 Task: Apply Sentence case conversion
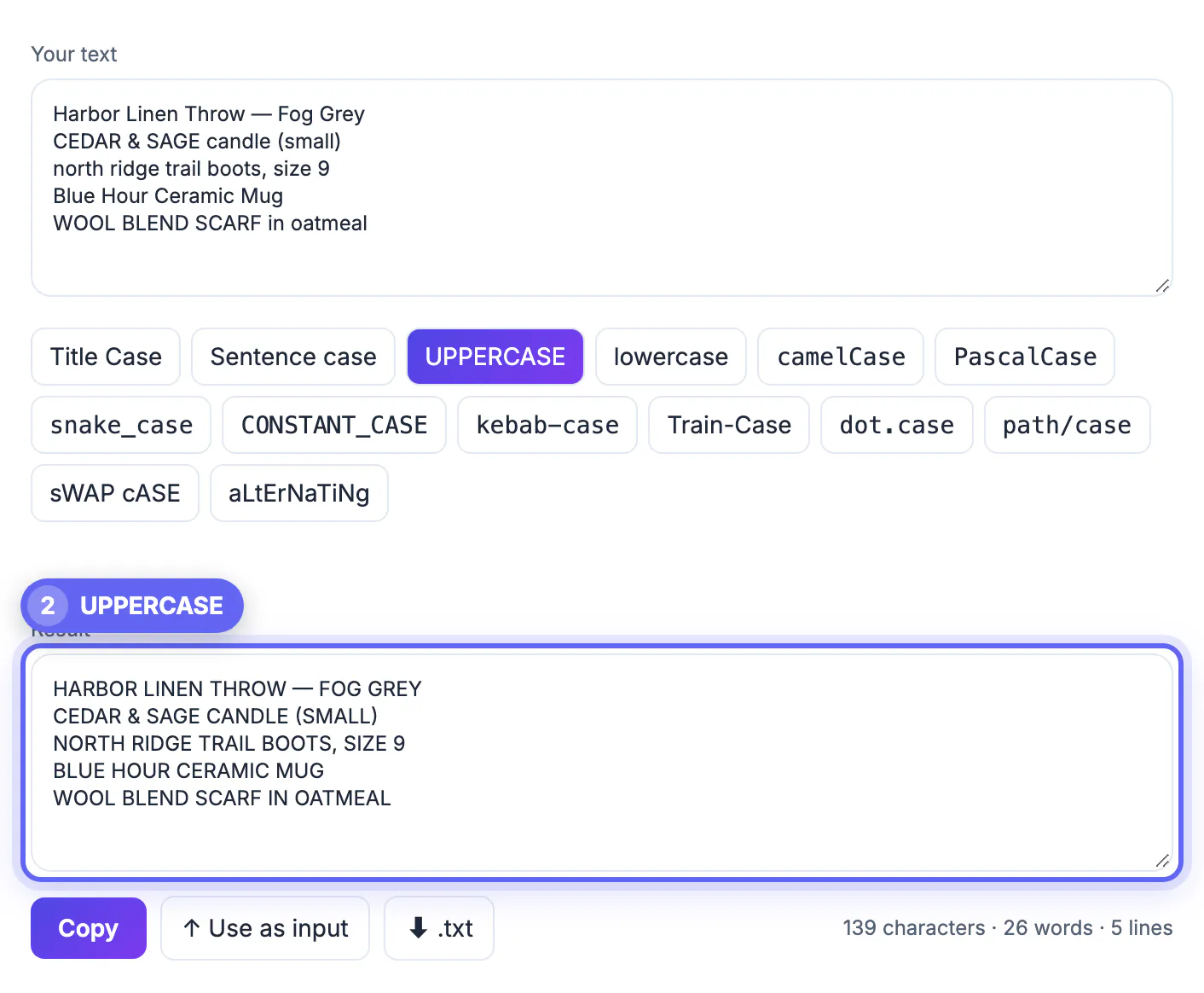coord(293,357)
